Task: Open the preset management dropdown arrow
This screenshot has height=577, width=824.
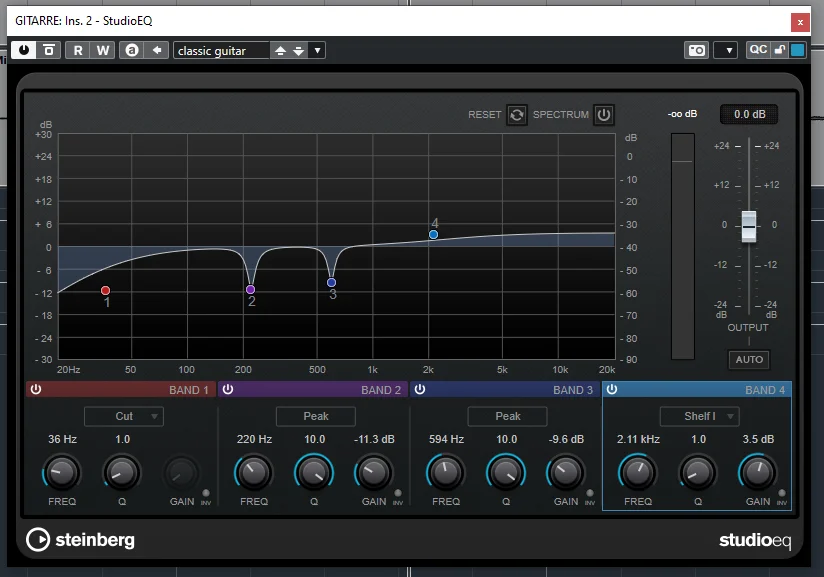Action: coord(317,50)
